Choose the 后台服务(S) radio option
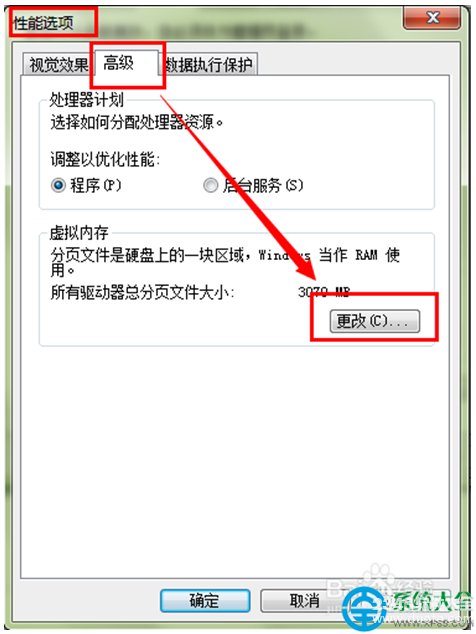 click(x=253, y=186)
